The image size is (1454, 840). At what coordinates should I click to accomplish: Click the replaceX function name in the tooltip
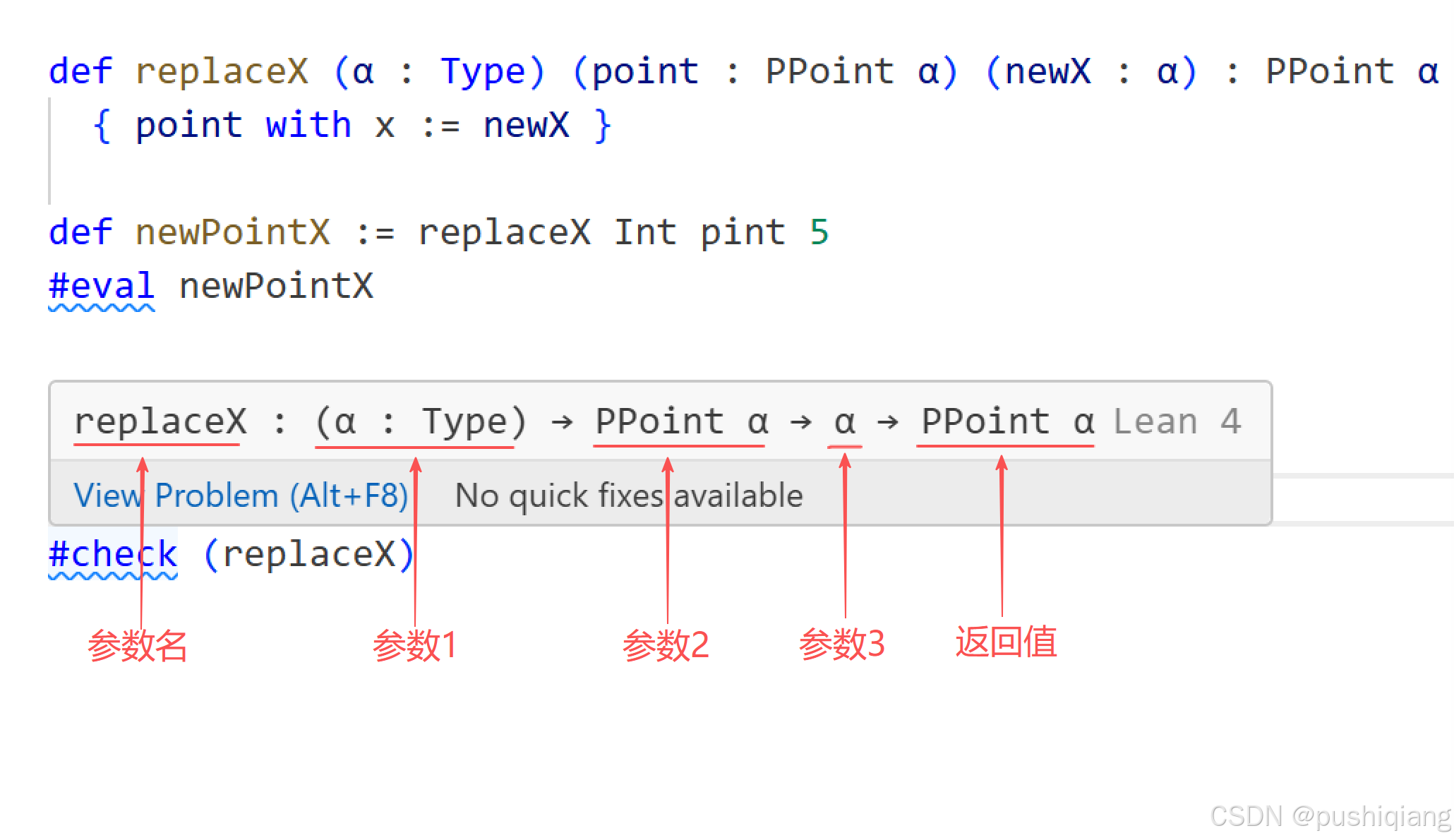158,421
